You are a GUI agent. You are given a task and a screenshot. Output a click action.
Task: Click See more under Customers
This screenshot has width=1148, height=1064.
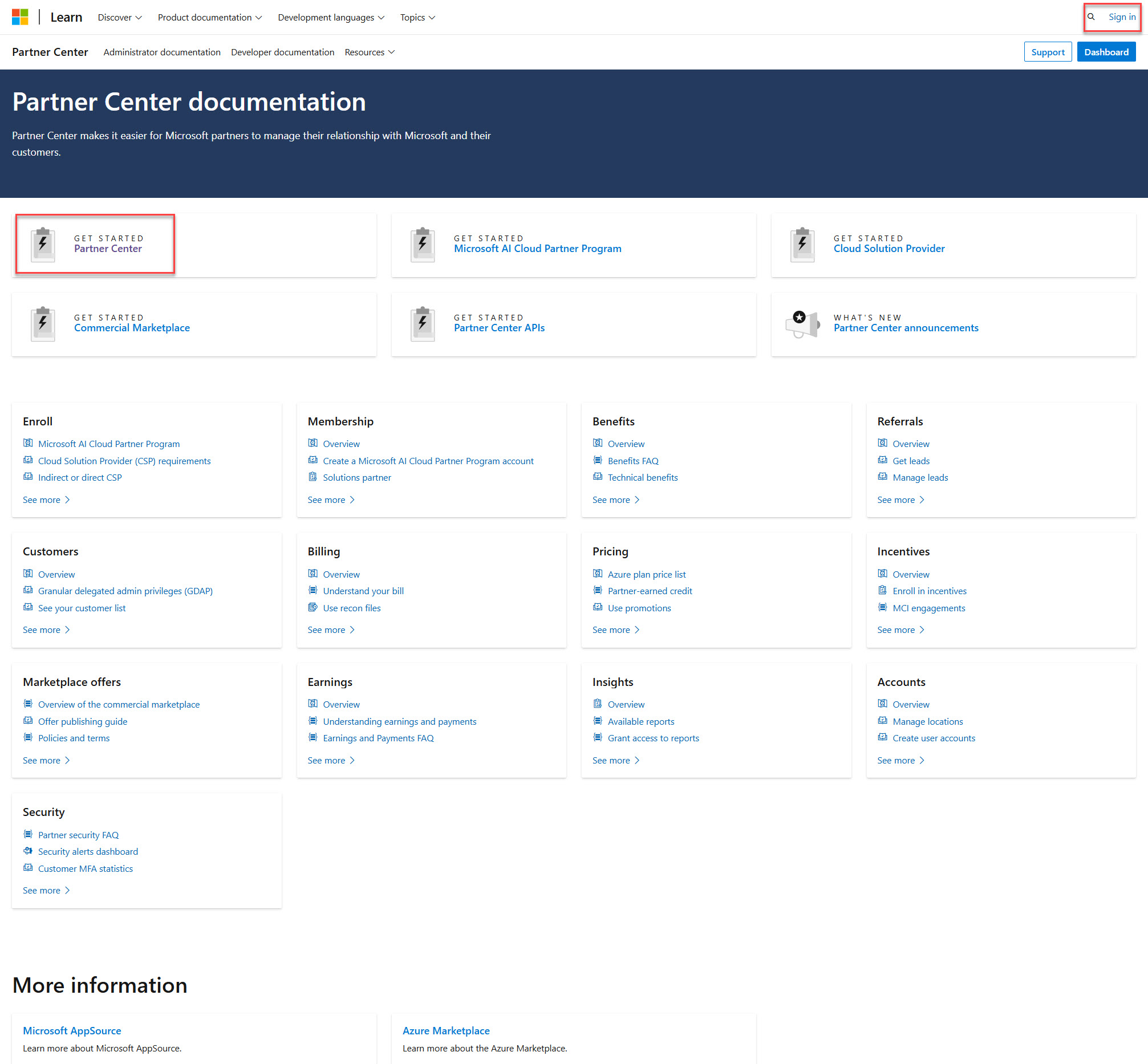tap(46, 630)
